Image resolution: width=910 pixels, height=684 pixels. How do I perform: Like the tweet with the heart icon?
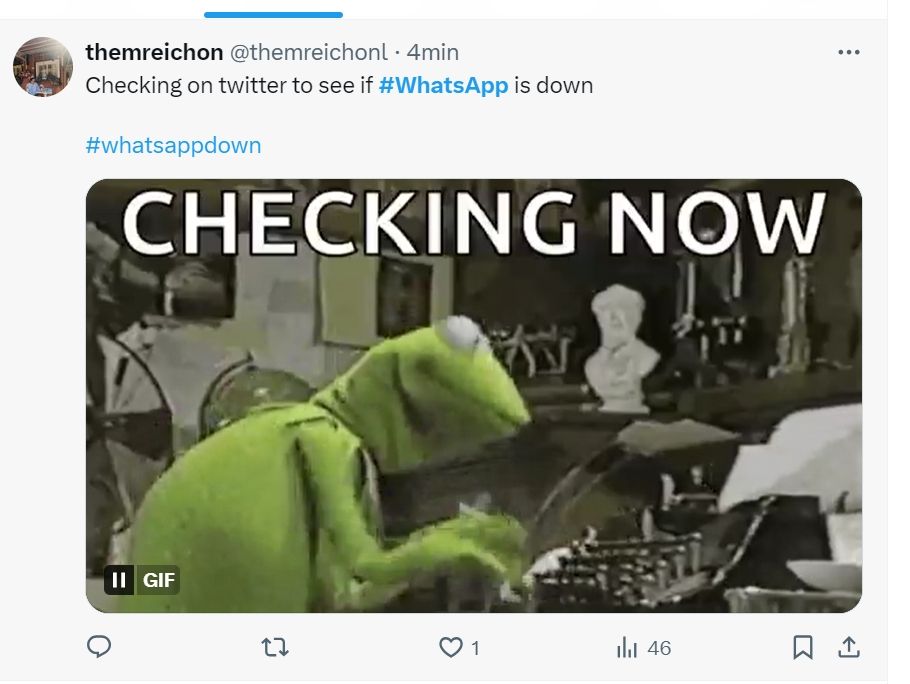(451, 648)
